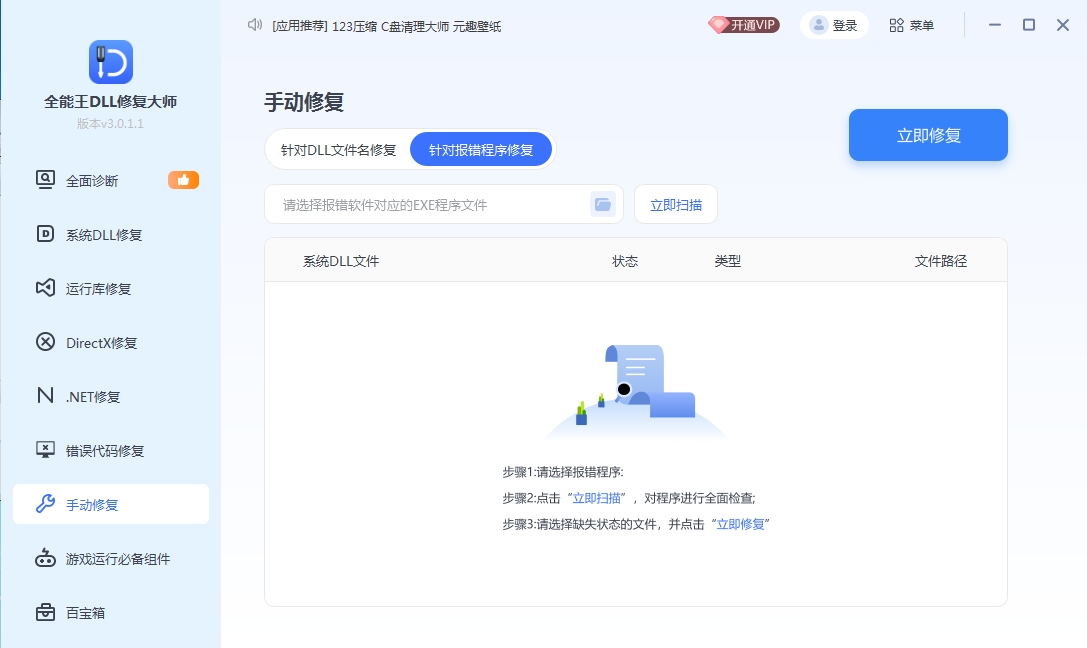This screenshot has width=1087, height=648.
Task: Open the .NET修复 section
Action: coord(92,397)
